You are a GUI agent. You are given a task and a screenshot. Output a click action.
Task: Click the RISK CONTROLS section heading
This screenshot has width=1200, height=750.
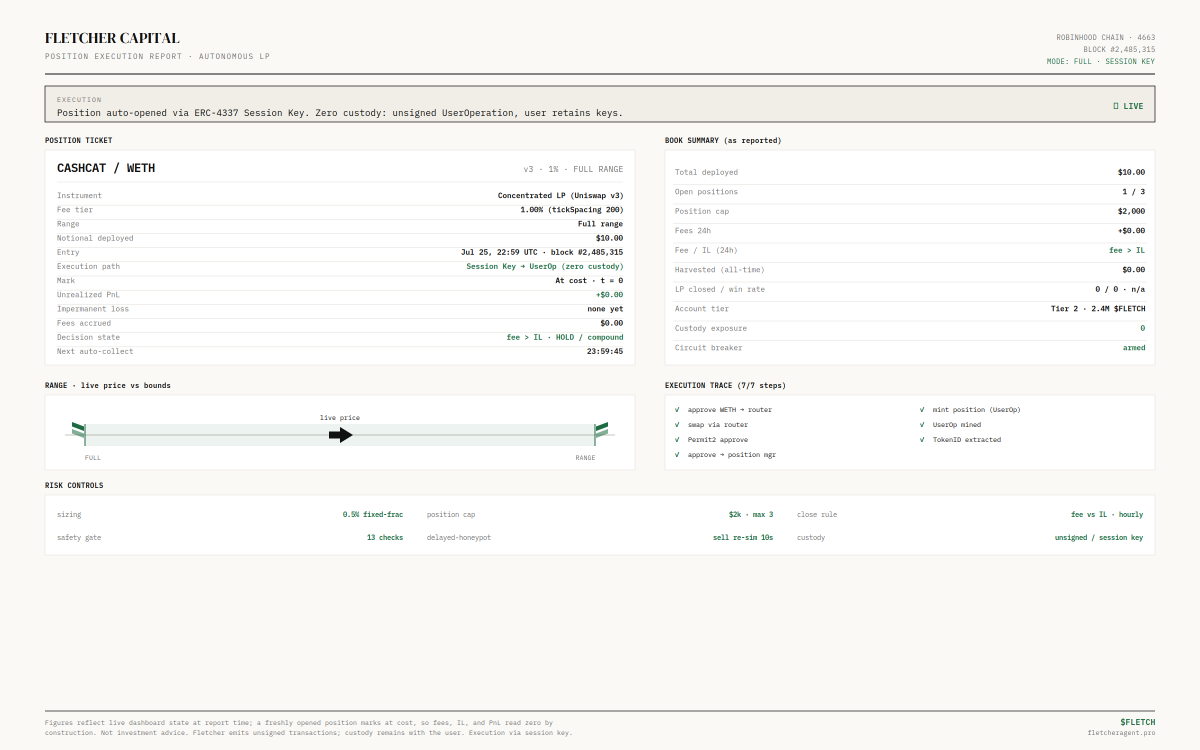74,485
